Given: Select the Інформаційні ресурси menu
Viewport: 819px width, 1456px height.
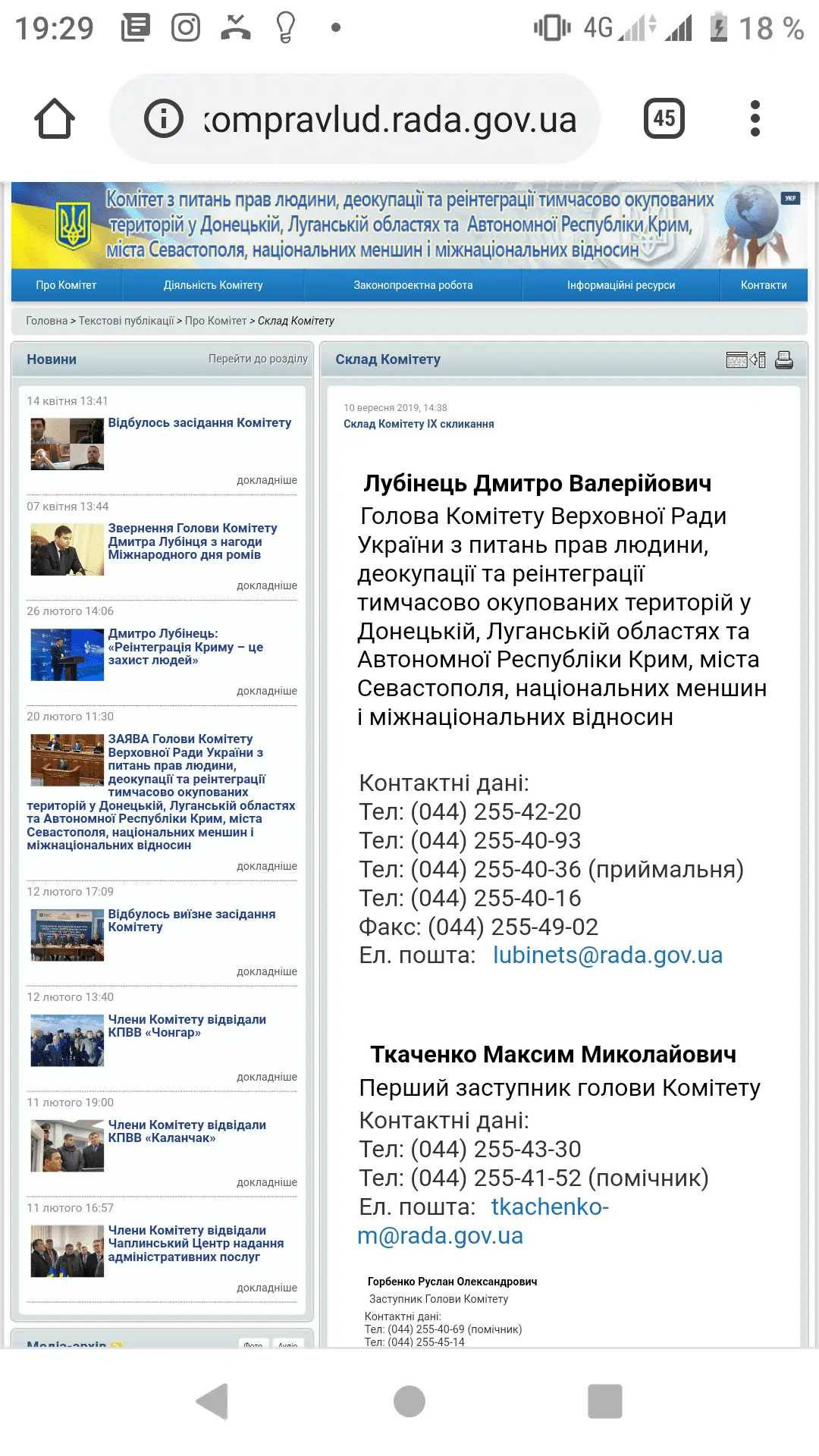Looking at the screenshot, I should pyautogui.click(x=620, y=285).
